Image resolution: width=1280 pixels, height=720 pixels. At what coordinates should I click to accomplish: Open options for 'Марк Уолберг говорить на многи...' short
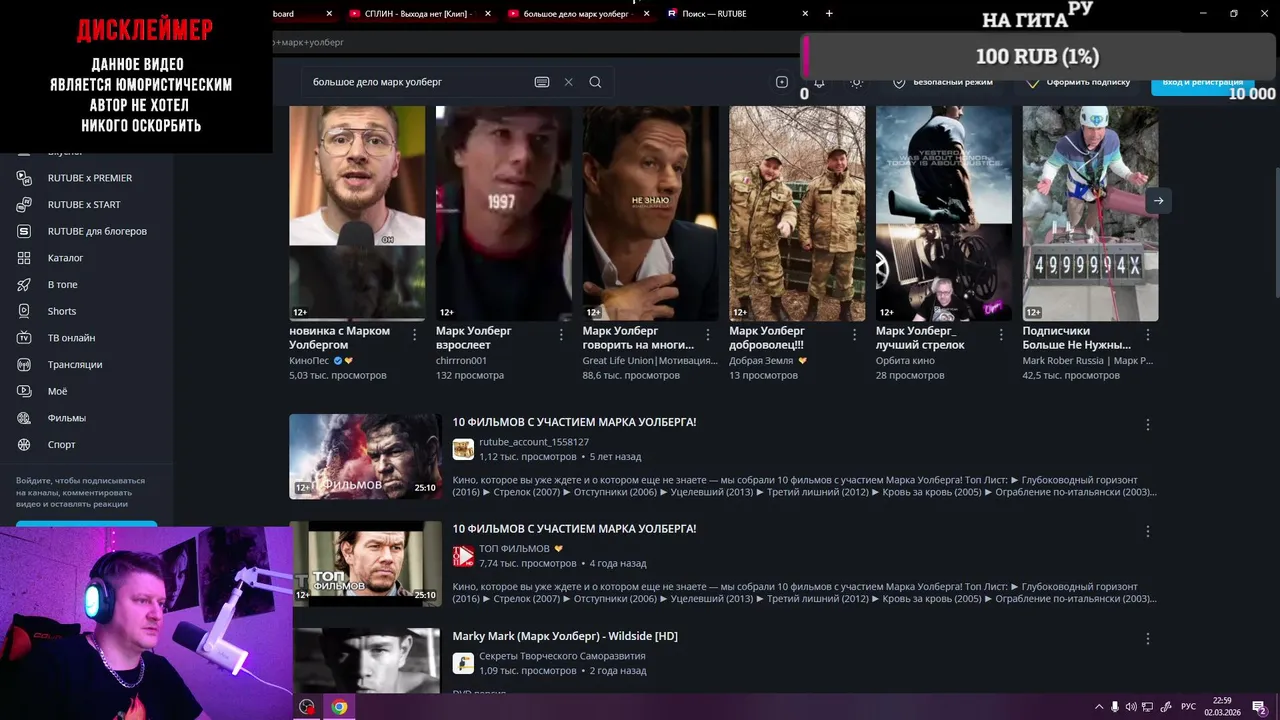708,335
